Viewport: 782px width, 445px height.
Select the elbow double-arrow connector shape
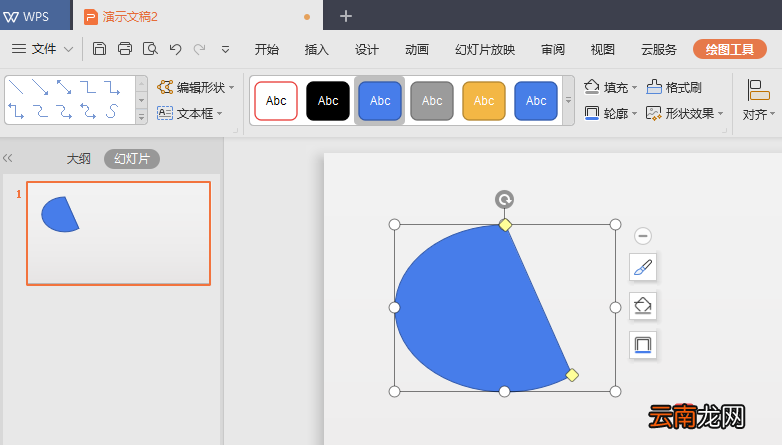[x=16, y=111]
